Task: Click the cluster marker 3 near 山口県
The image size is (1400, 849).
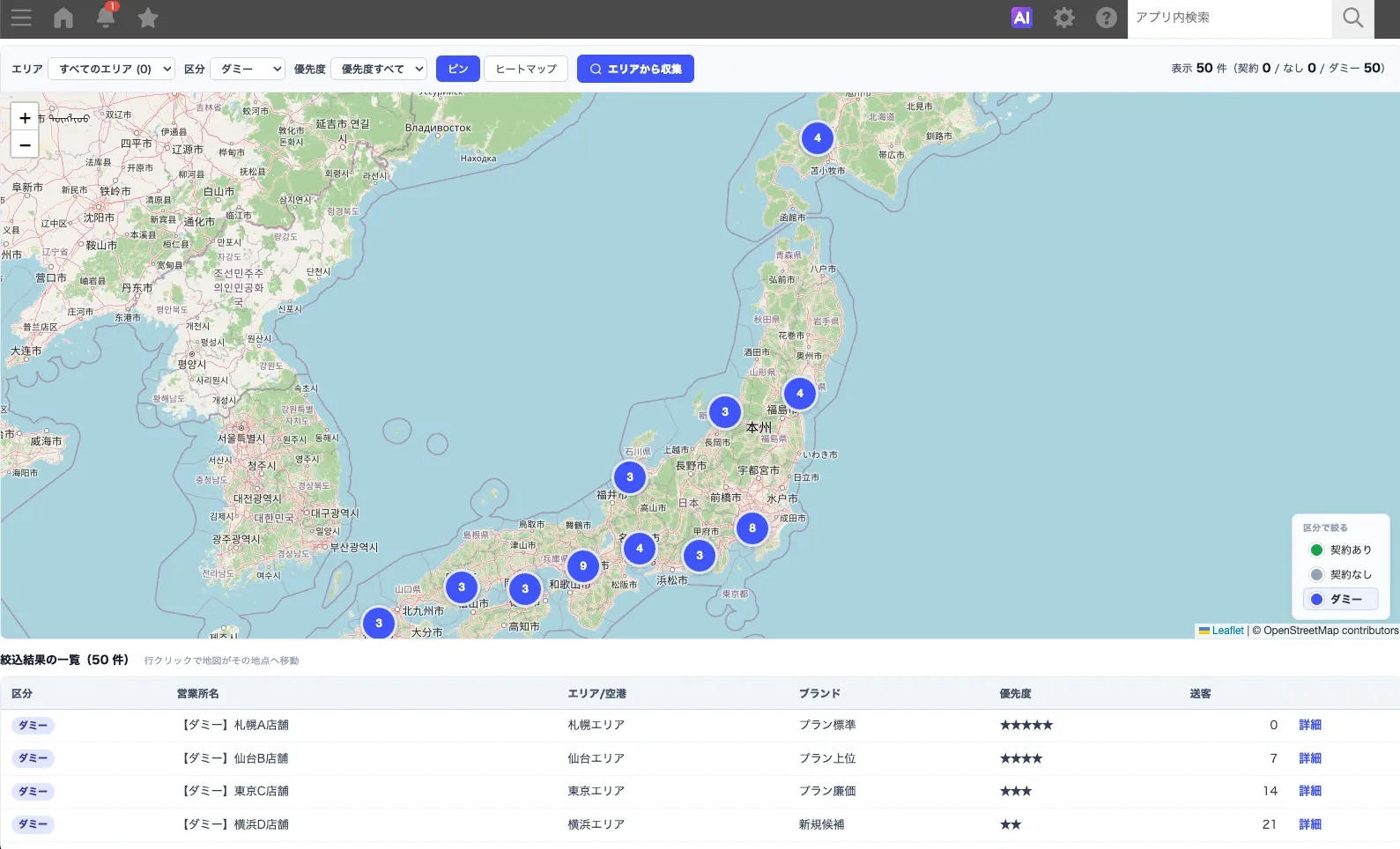Action: [462, 587]
